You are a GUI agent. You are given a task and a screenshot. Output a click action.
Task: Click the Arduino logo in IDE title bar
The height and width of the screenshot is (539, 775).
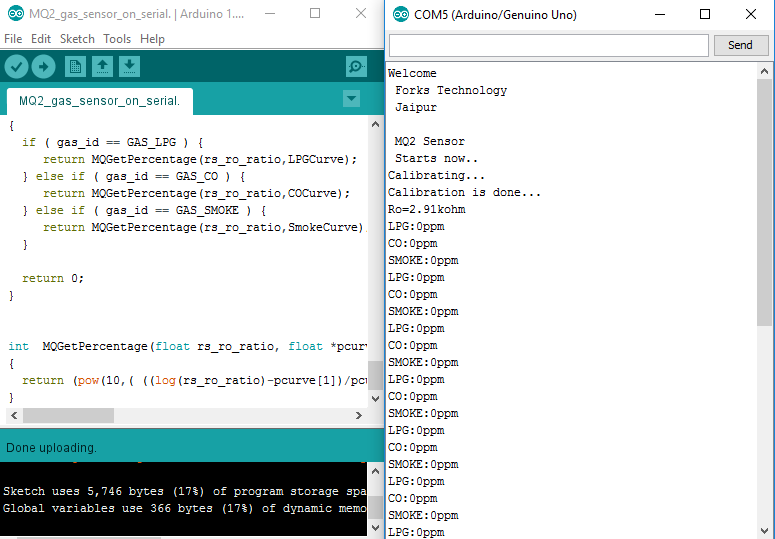pos(16,14)
